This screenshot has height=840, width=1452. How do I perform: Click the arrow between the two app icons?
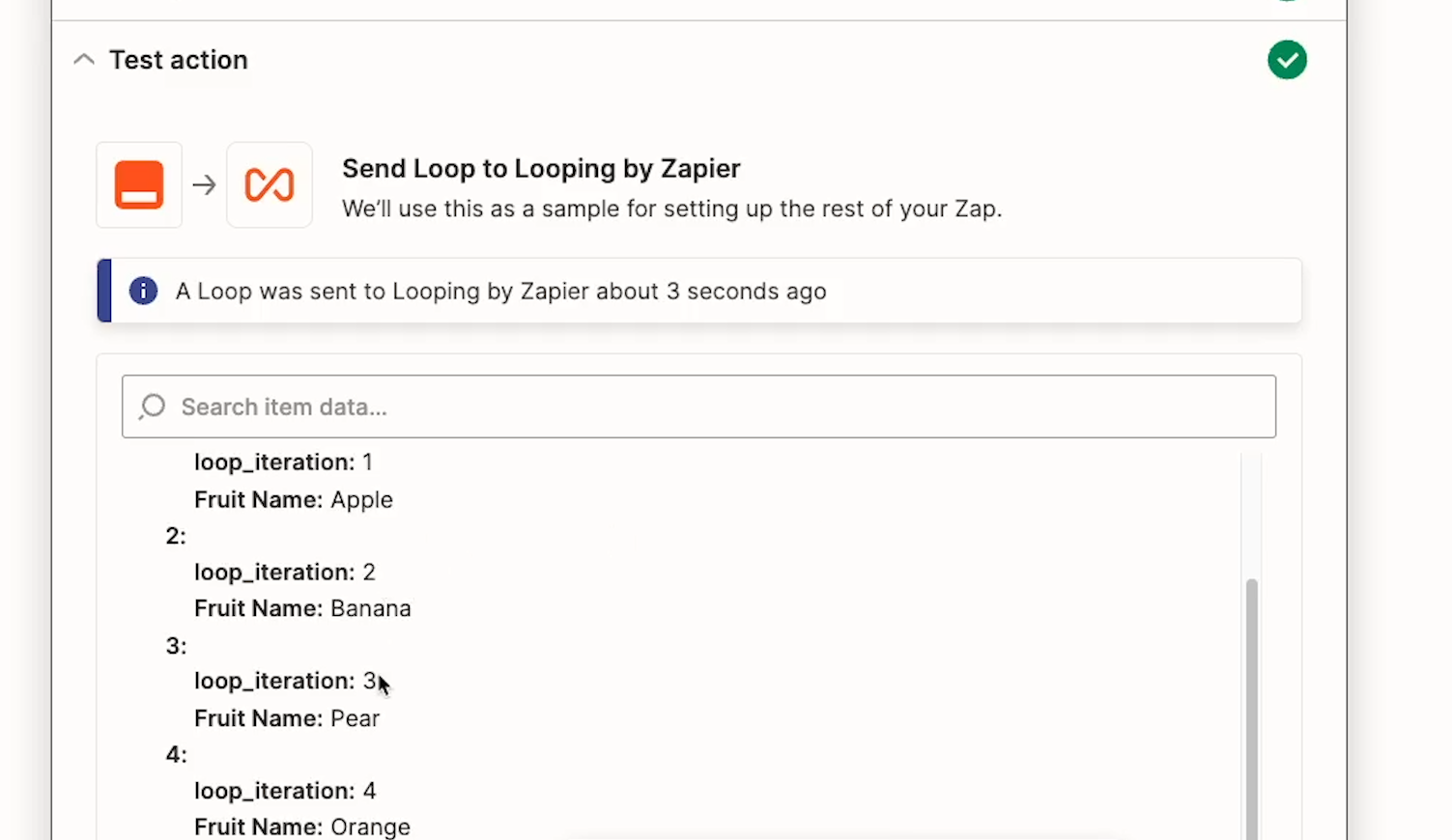click(x=204, y=184)
